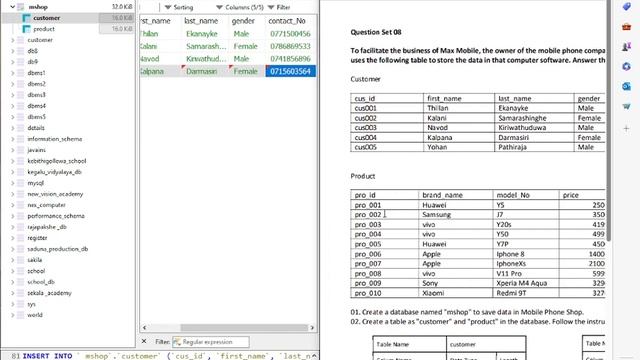Expand the mysql database node

pos(13,183)
